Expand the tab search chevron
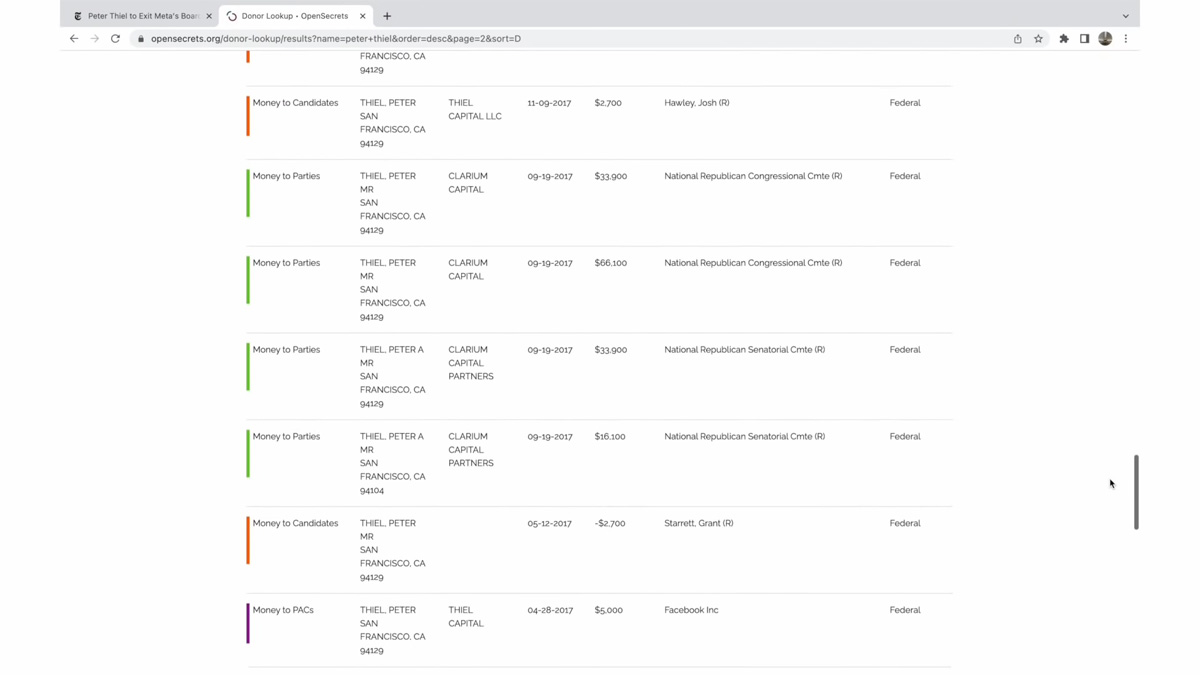The width and height of the screenshot is (1200, 675). [x=1125, y=16]
